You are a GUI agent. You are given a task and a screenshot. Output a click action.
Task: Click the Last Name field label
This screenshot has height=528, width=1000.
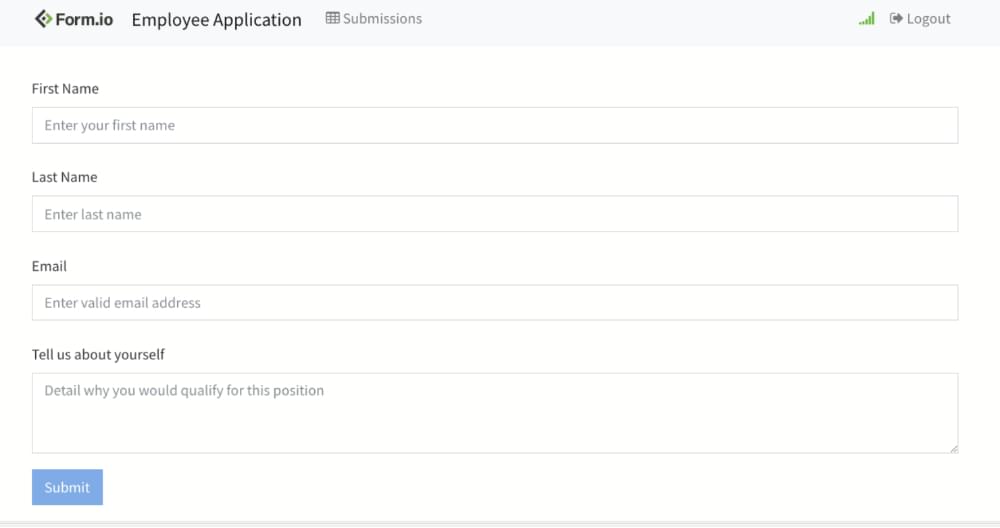(x=64, y=177)
